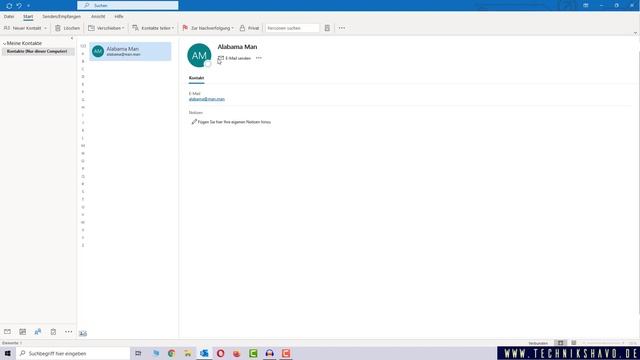
Task: Open the alabama@man.man email link
Action: click(x=207, y=99)
